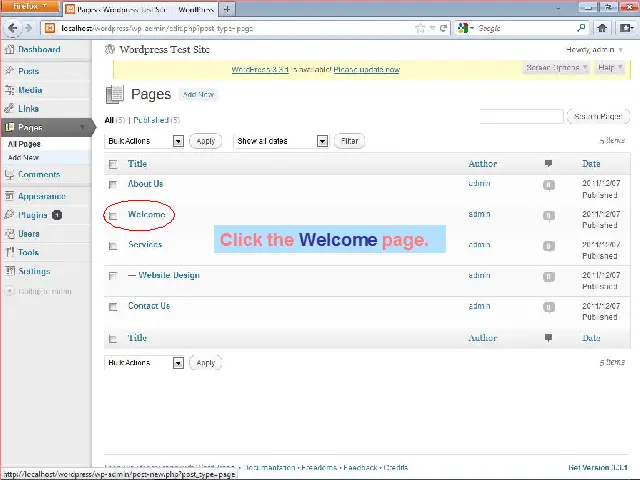
Task: Click the Media icon in sidebar
Action: pyautogui.click(x=9, y=90)
